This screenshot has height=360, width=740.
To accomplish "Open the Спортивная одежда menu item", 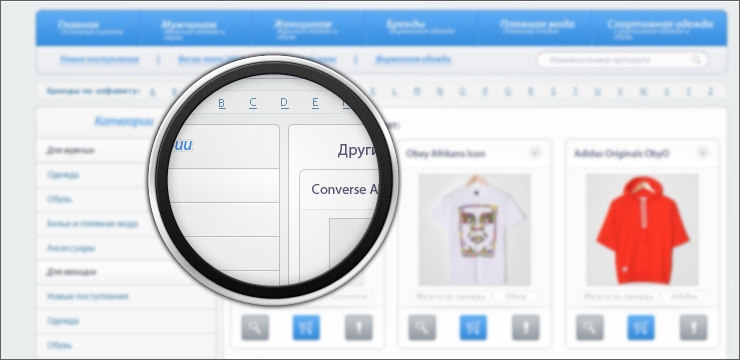I will point(660,24).
